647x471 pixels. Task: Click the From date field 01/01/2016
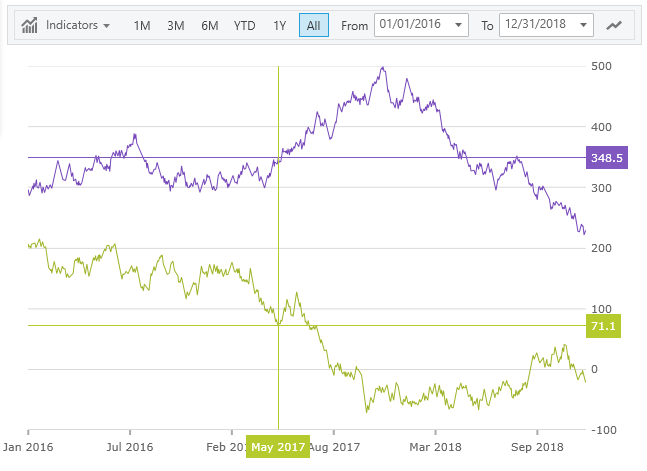click(412, 25)
